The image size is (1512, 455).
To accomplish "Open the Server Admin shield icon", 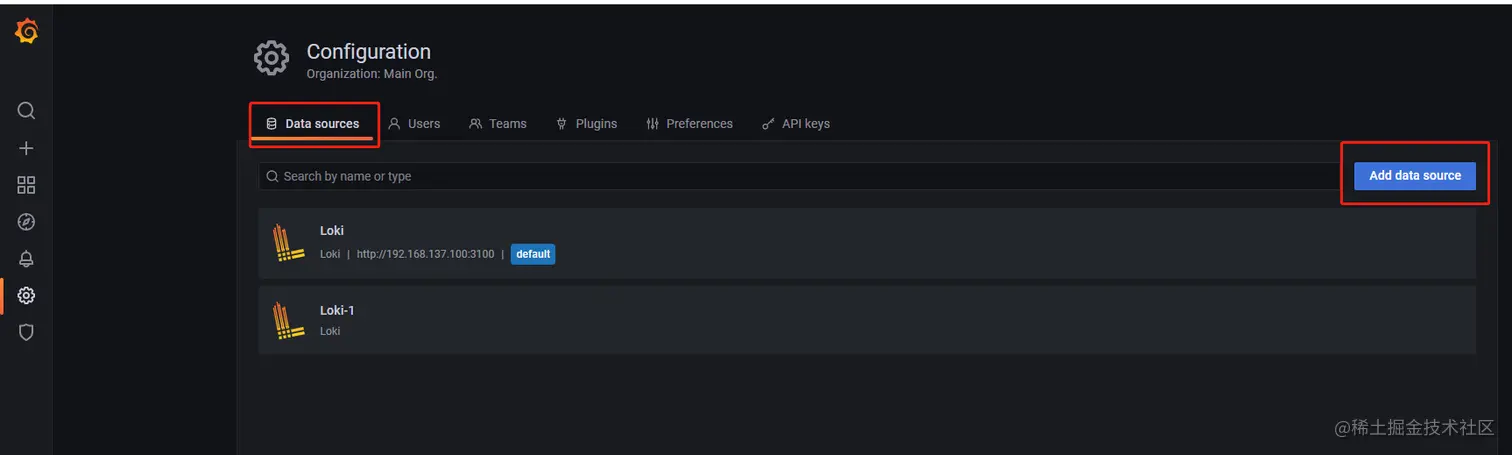I will click(x=27, y=333).
